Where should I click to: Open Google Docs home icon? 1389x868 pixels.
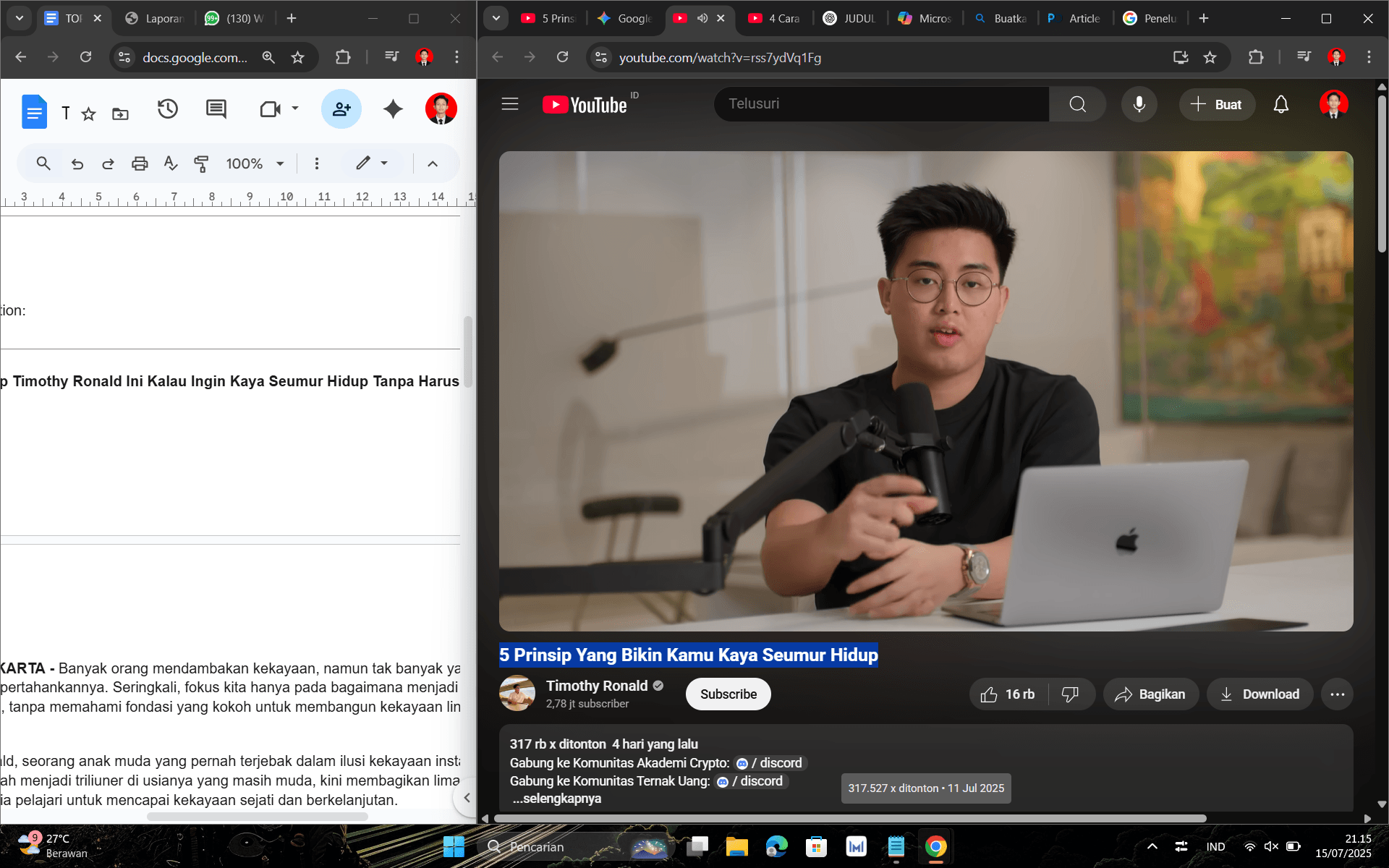pyautogui.click(x=34, y=111)
